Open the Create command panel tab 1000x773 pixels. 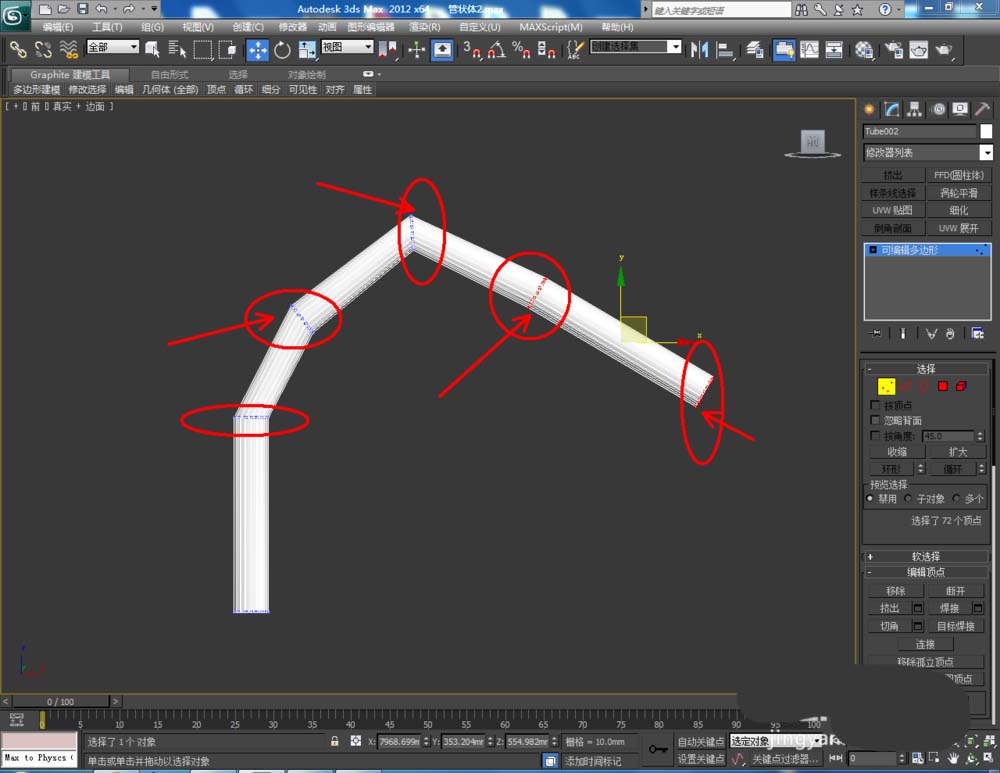pyautogui.click(x=869, y=110)
